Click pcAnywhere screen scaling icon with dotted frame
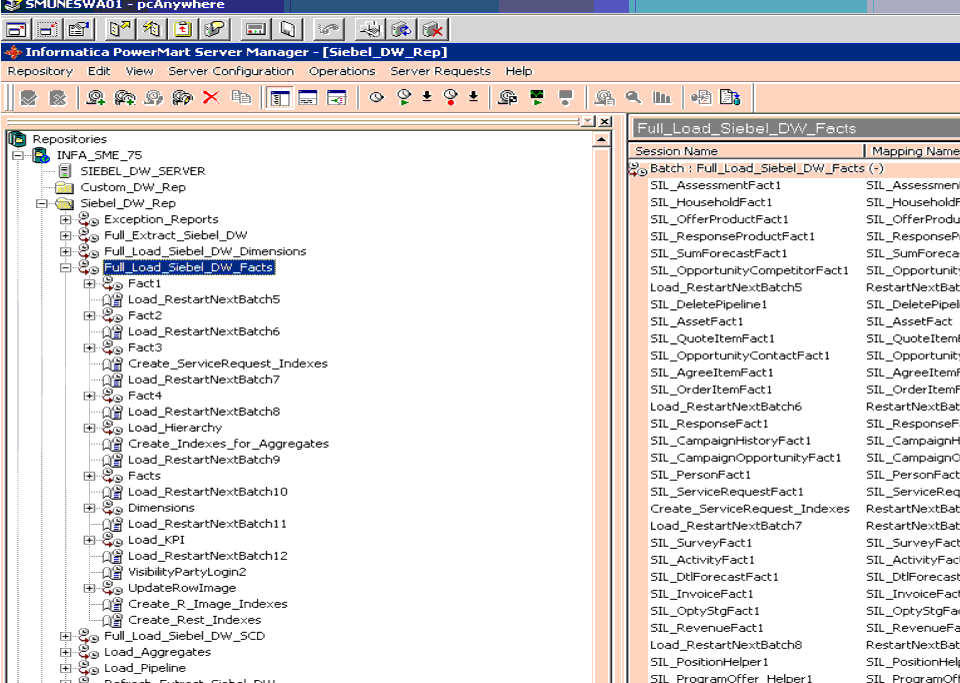This screenshot has width=960, height=683. (48, 29)
